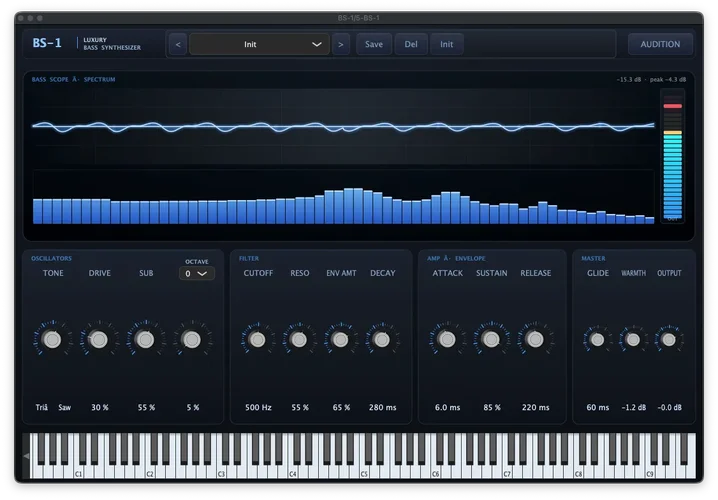This screenshot has height=500, width=718.
Task: Click the oscillator knob showing 5 %
Action: [192, 339]
